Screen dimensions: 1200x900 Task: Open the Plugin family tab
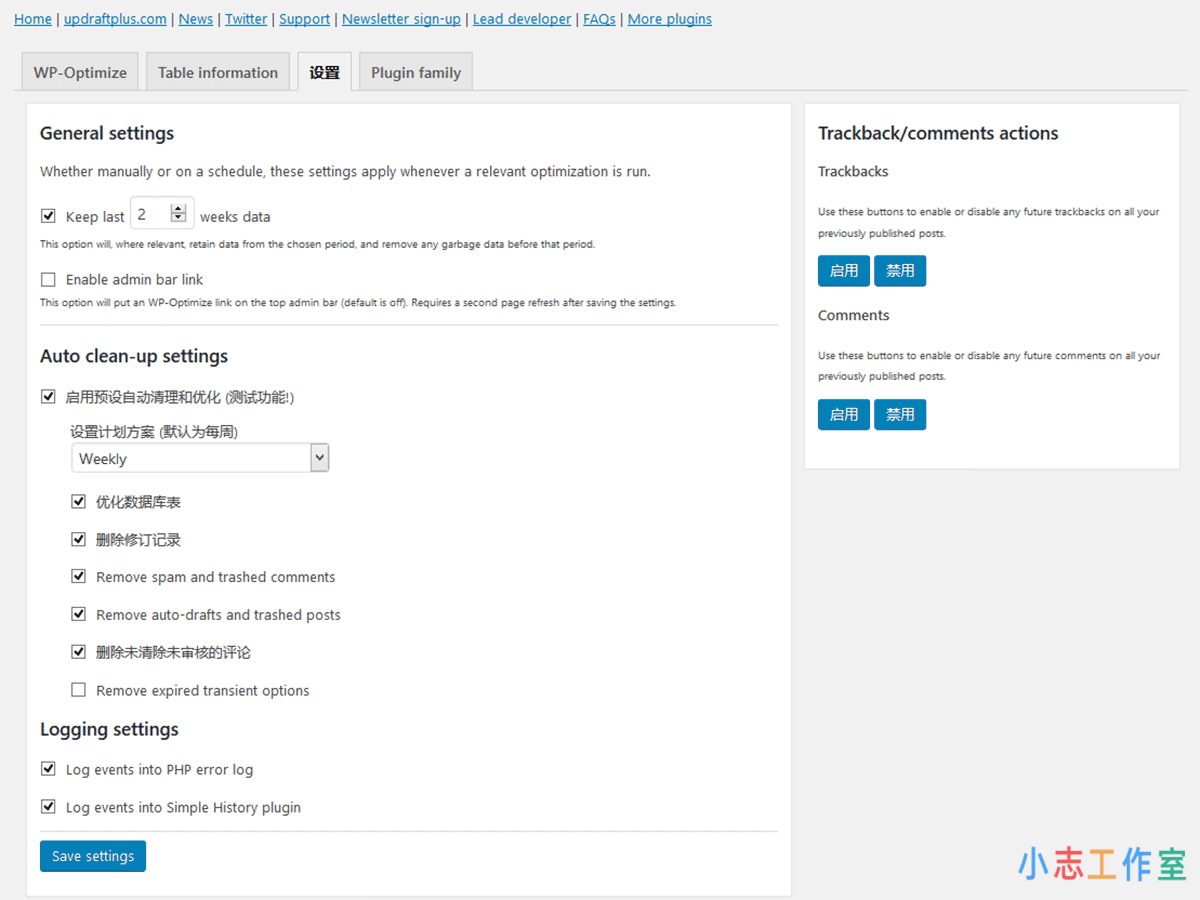coord(415,72)
